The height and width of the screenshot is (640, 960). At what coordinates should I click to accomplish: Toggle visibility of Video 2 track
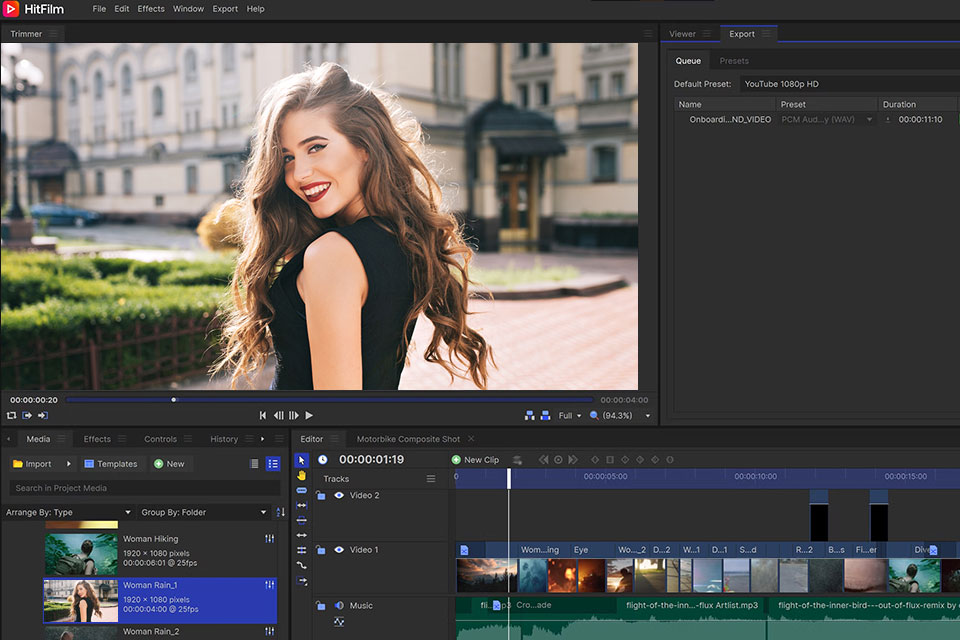click(x=339, y=495)
